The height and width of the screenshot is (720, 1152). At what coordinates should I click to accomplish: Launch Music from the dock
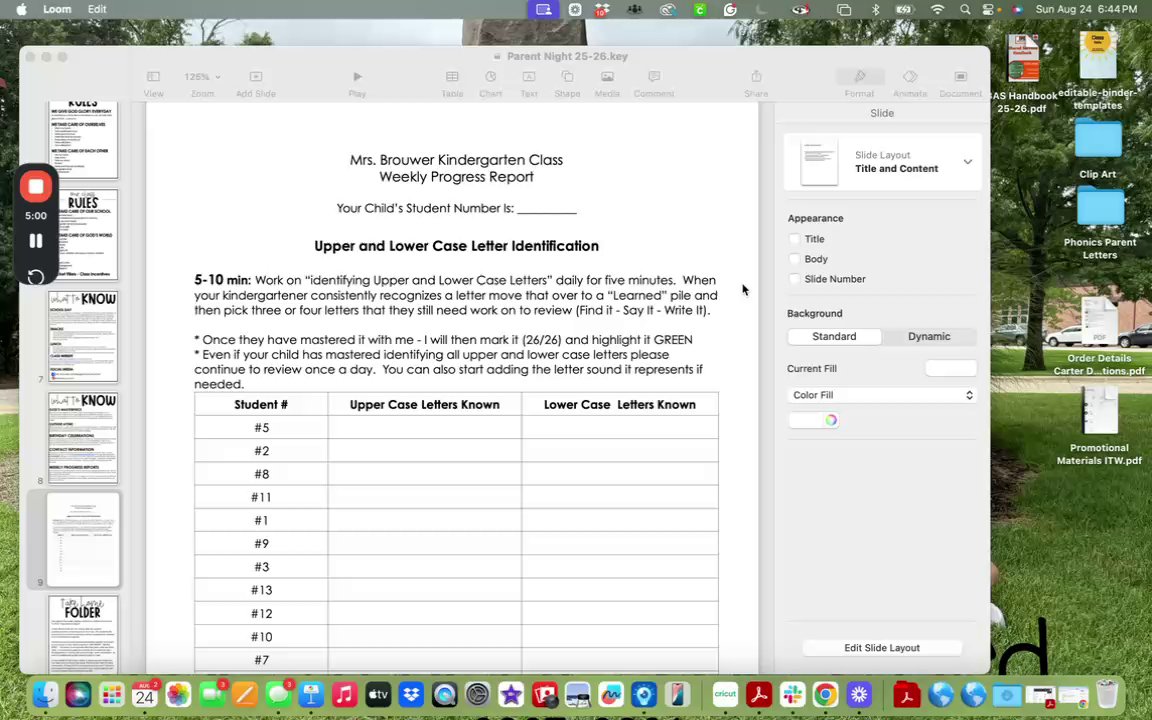[344, 694]
